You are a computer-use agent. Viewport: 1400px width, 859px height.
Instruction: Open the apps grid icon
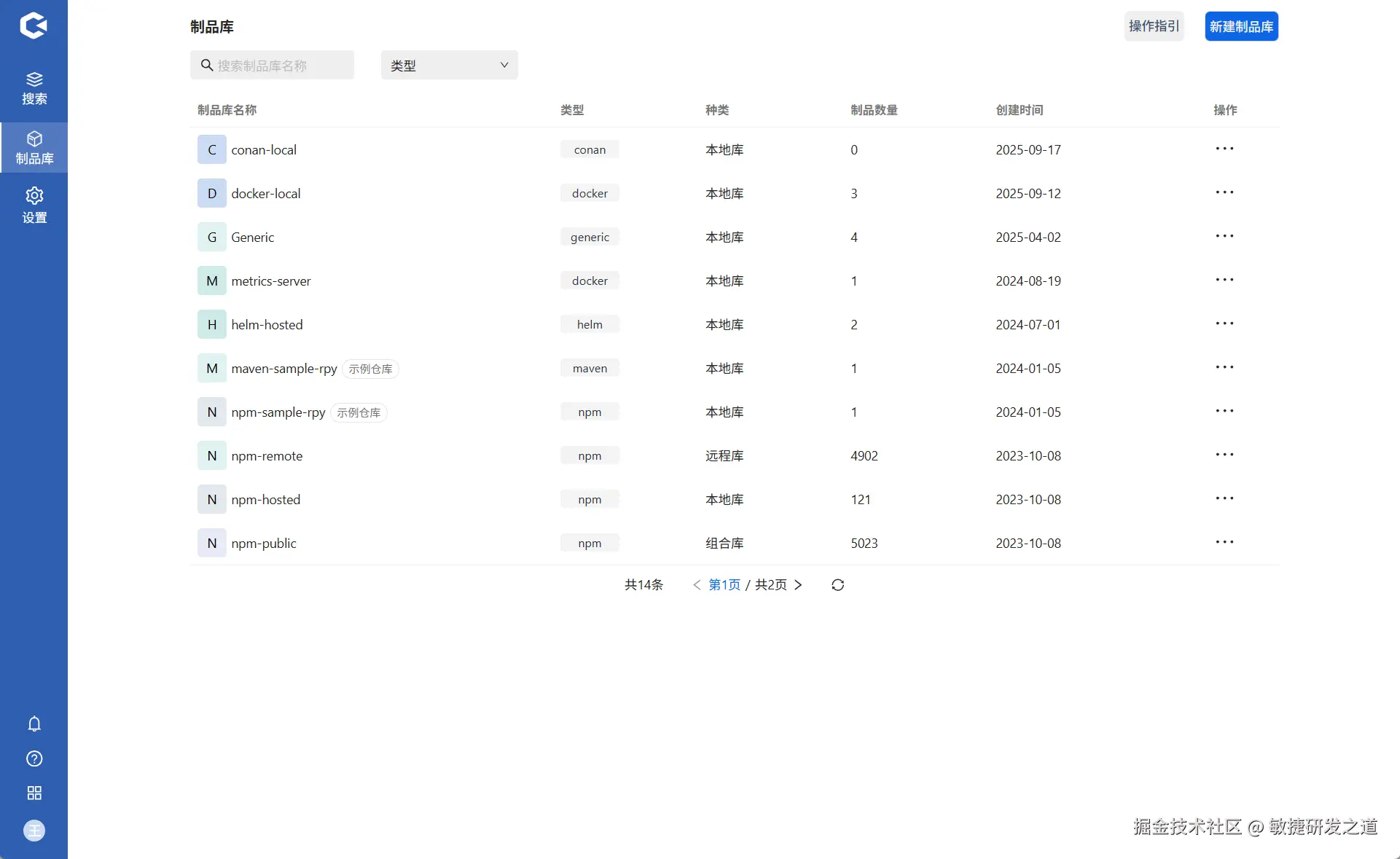(34, 793)
